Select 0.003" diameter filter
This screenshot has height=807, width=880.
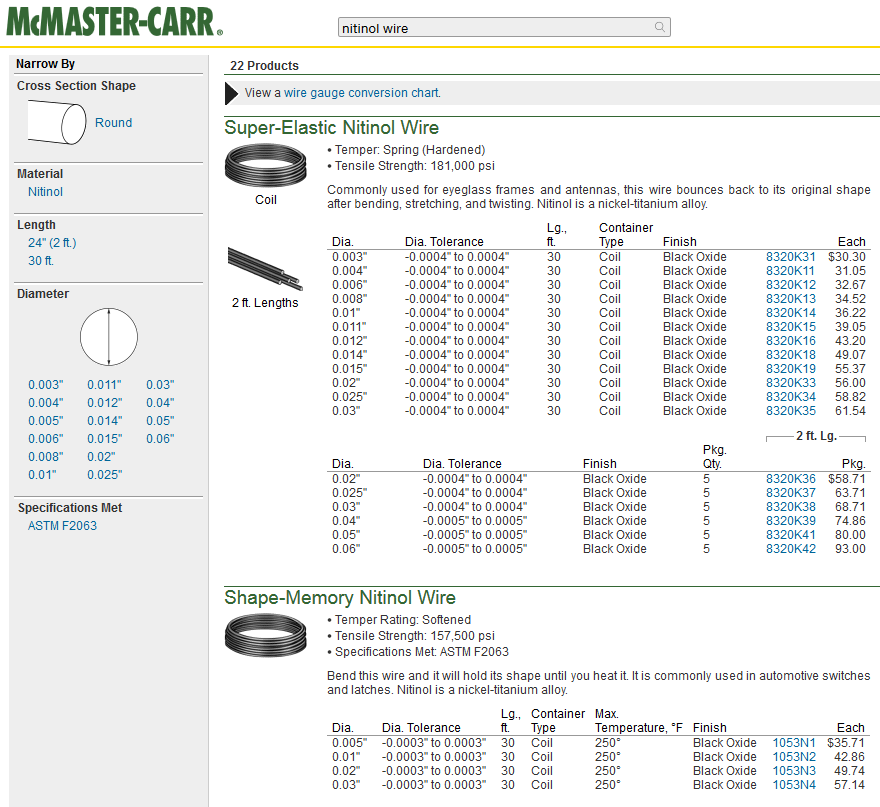[46, 385]
